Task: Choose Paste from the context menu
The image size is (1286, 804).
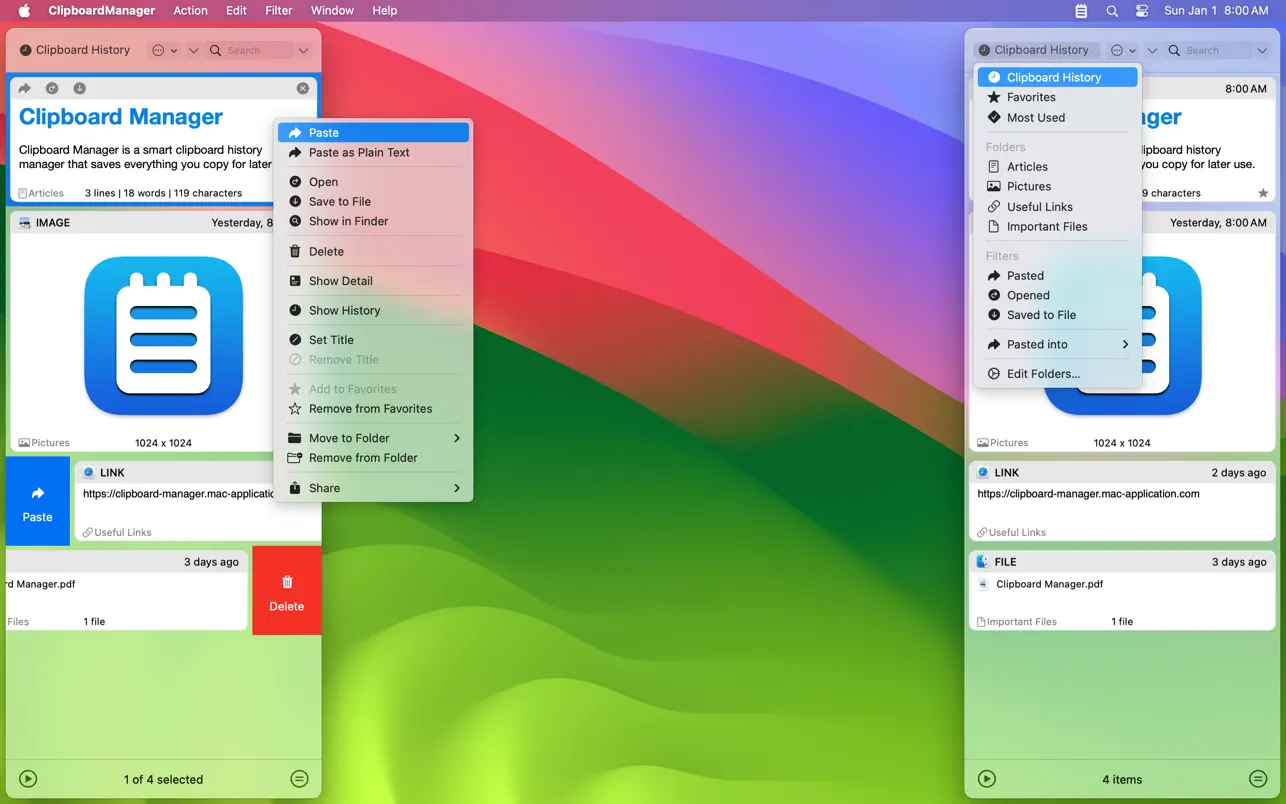Action: (373, 132)
